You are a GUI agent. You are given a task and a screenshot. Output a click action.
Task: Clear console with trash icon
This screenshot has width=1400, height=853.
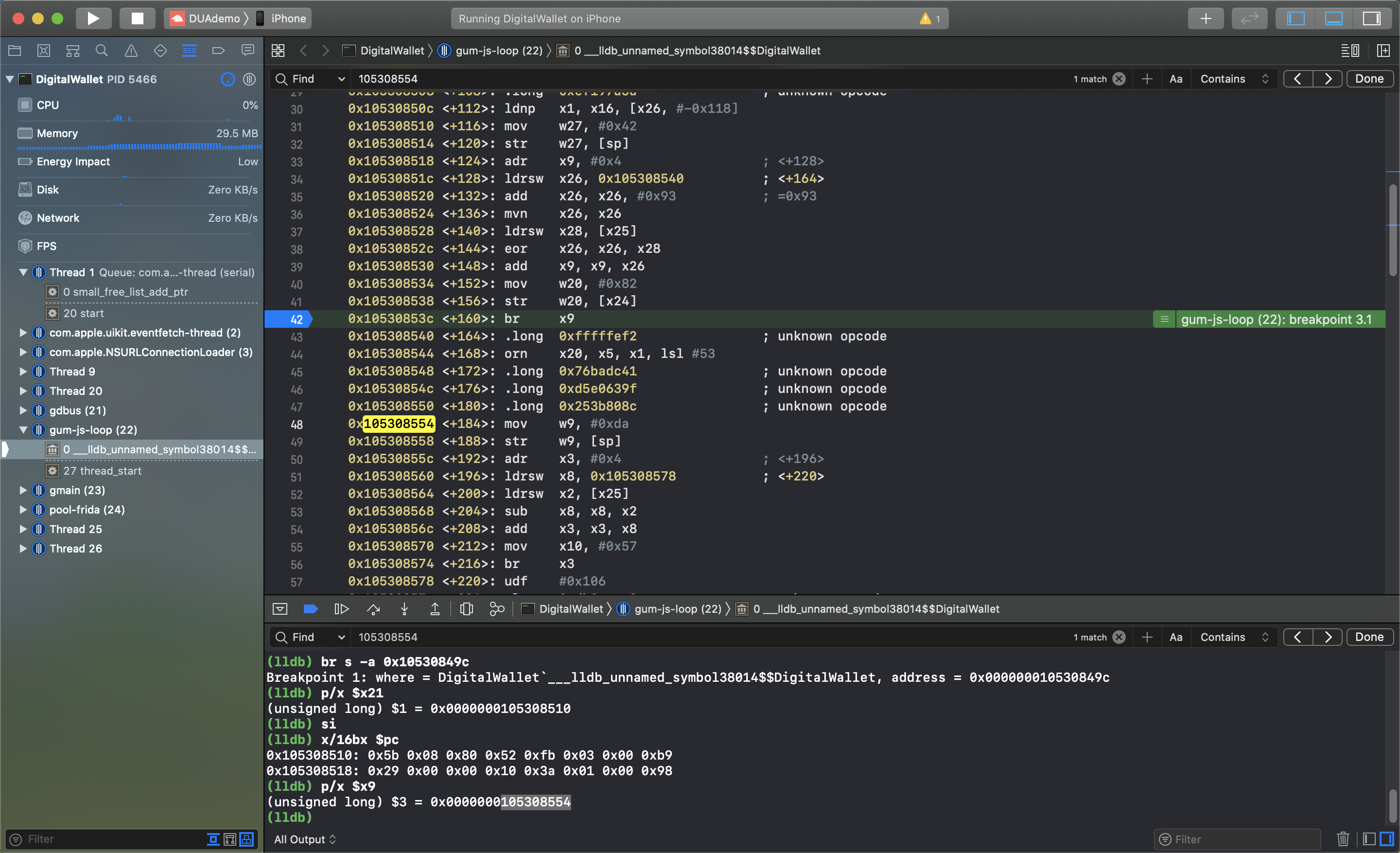click(1343, 839)
